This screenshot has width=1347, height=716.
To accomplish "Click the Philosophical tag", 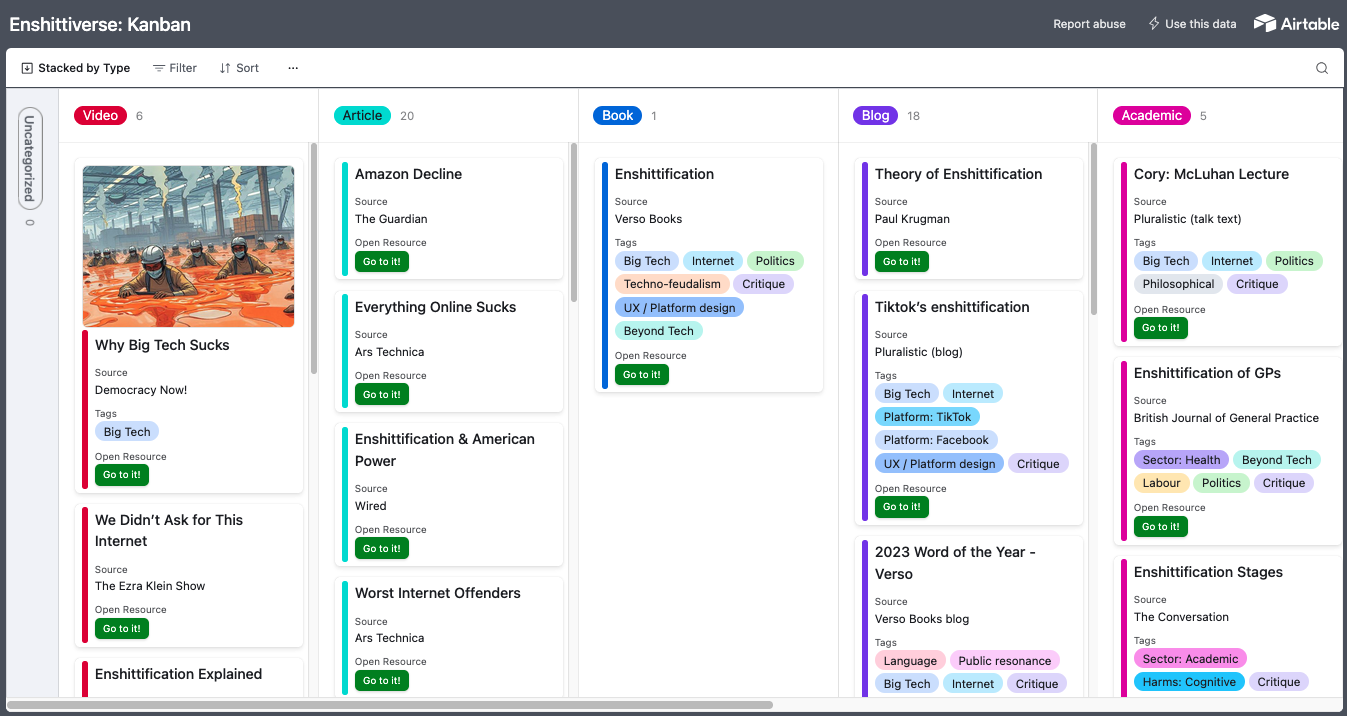I will point(1178,284).
